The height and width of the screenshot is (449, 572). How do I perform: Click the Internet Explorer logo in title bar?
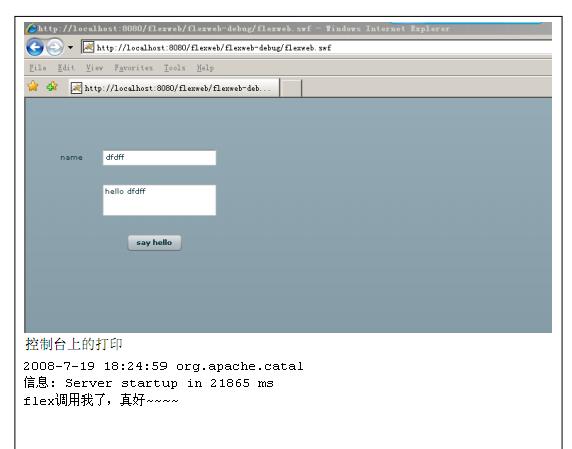click(x=31, y=28)
